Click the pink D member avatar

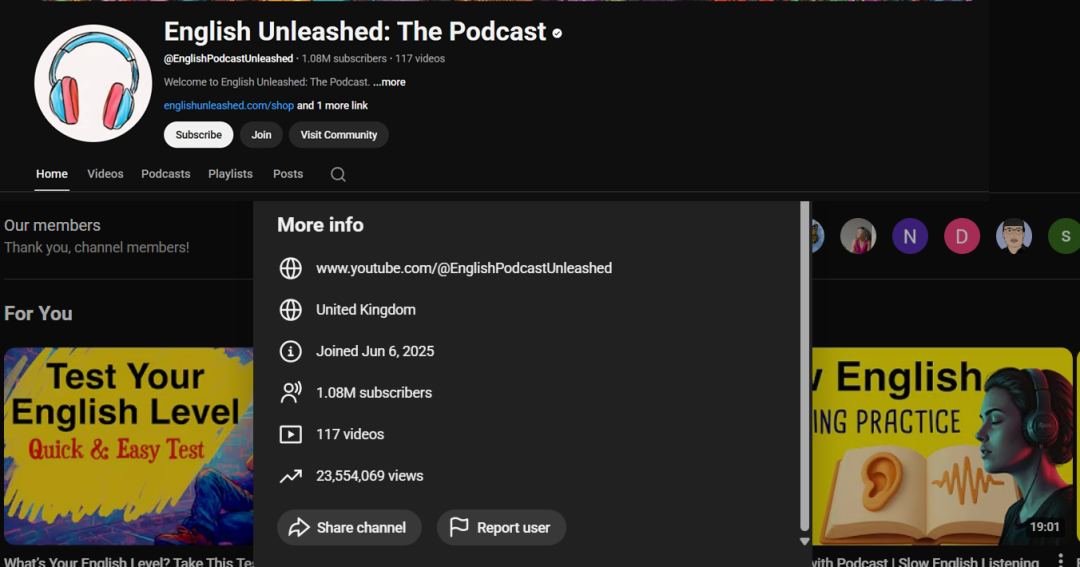click(961, 237)
